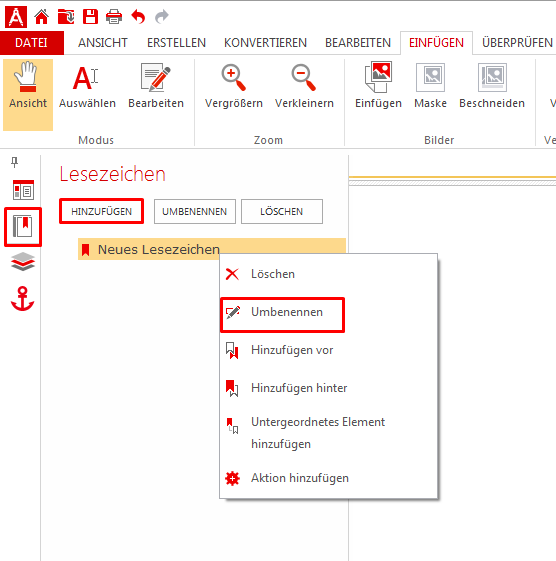Click the Home icon in quick access toolbar
The width and height of the screenshot is (556, 561).
coord(42,17)
